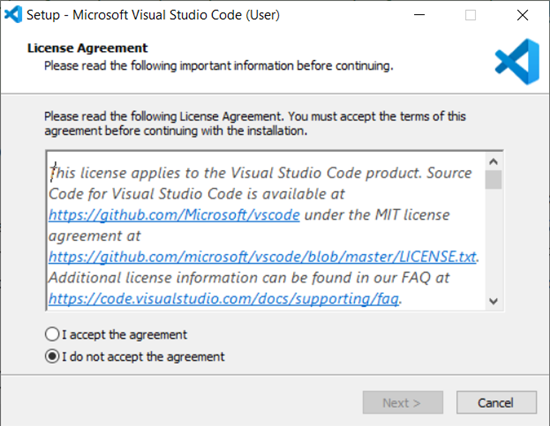This screenshot has height=426, width=550.
Task: Open the github.com/Microsoft/vscode link
Action: click(x=174, y=215)
